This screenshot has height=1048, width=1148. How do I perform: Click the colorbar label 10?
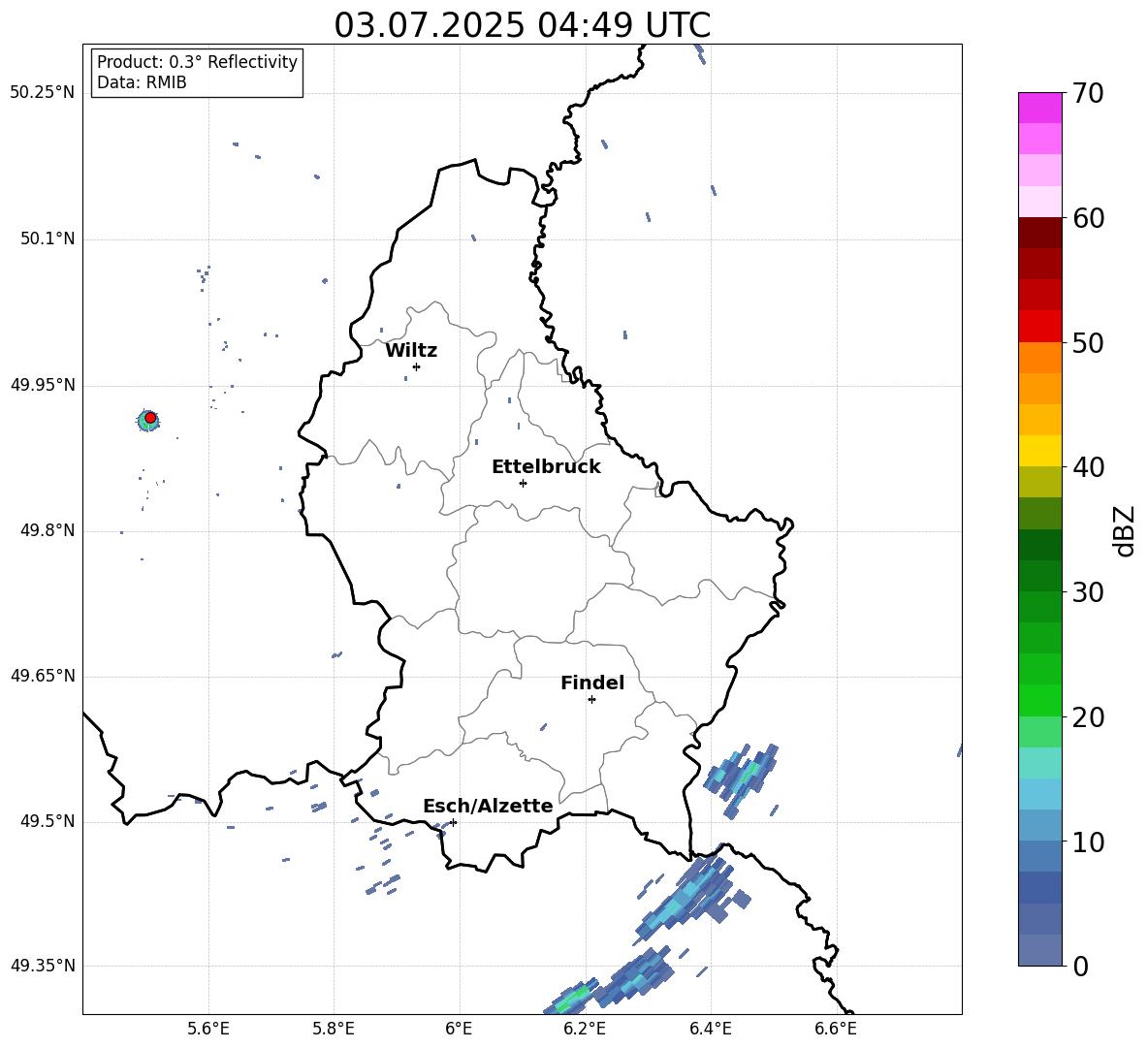tap(1088, 842)
